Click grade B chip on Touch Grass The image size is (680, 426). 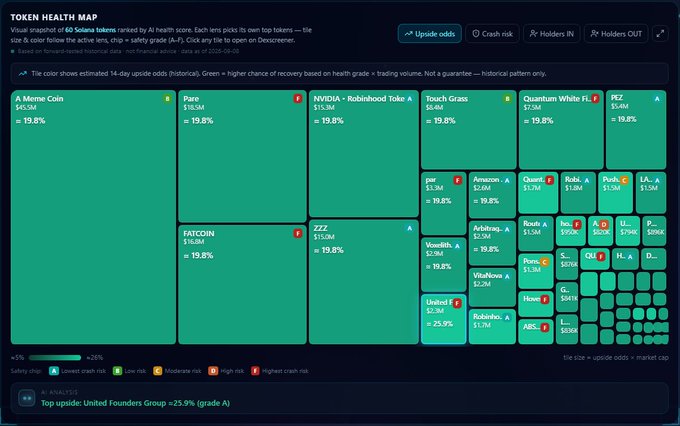pyautogui.click(x=507, y=99)
